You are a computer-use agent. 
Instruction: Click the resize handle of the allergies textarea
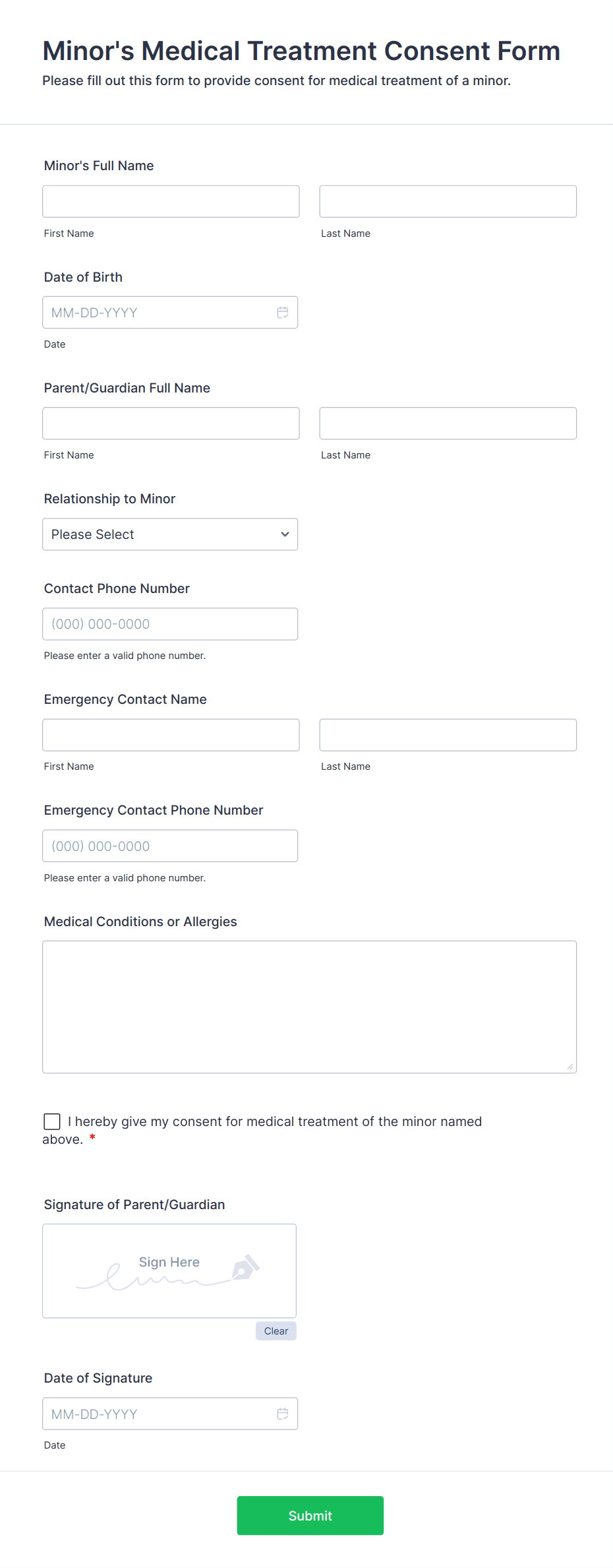pos(569,1065)
